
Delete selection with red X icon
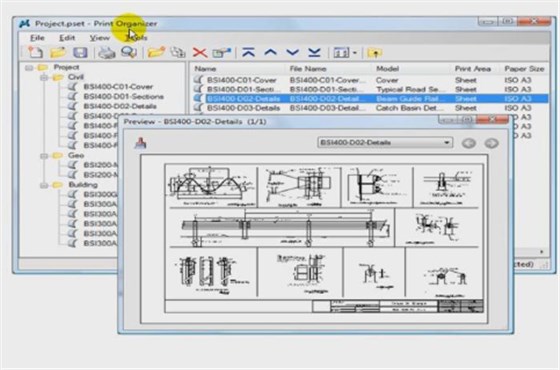tap(200, 53)
